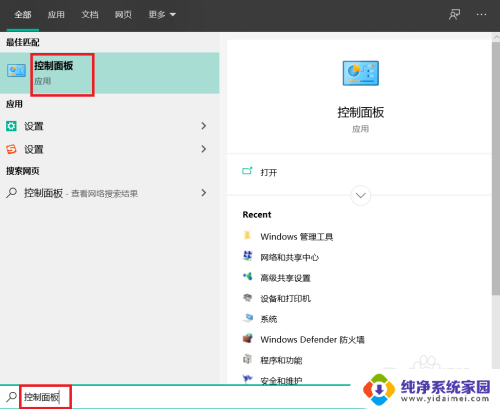Click the 最佳匹配 section heading
This screenshot has height=409, width=500.
click(23, 42)
